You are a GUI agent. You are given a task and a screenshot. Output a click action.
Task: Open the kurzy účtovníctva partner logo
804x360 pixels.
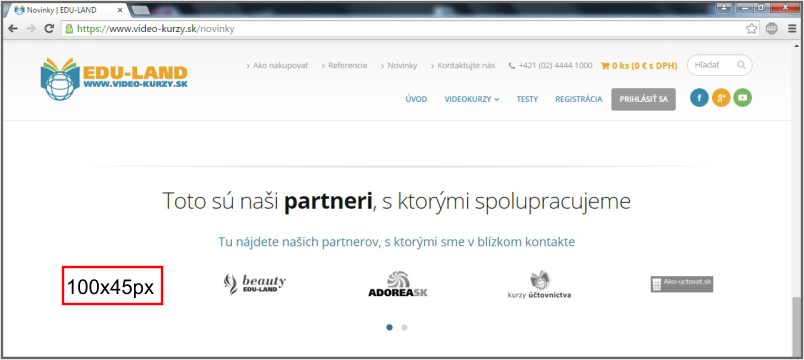(539, 285)
